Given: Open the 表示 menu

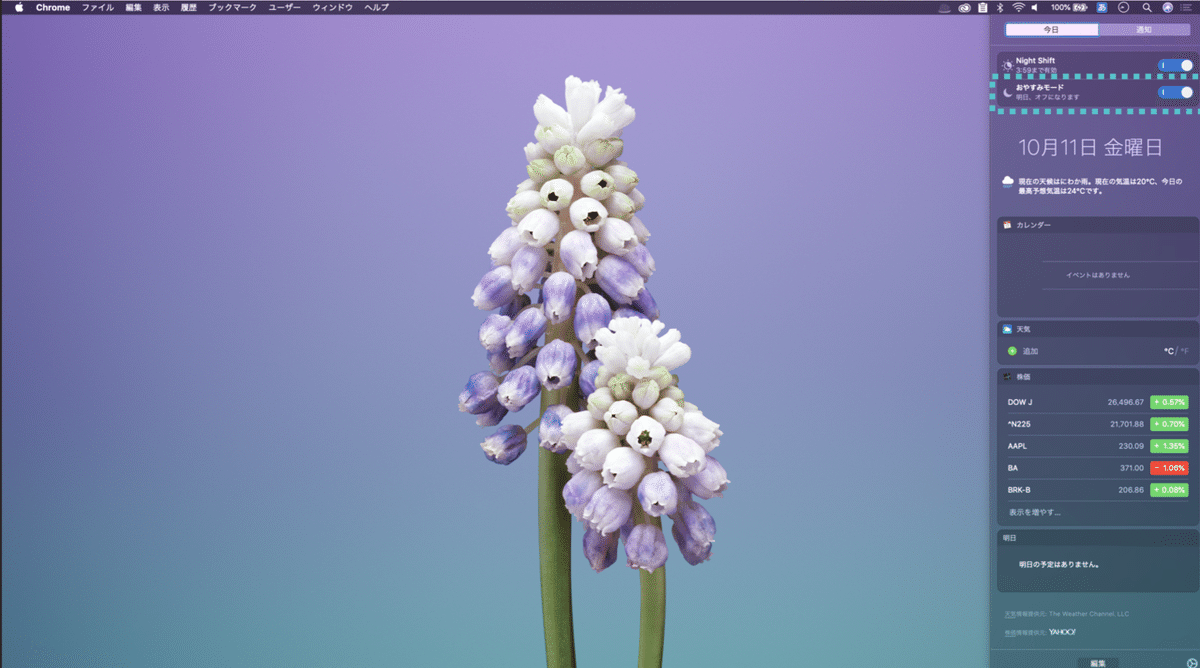Looking at the screenshot, I should [x=161, y=7].
